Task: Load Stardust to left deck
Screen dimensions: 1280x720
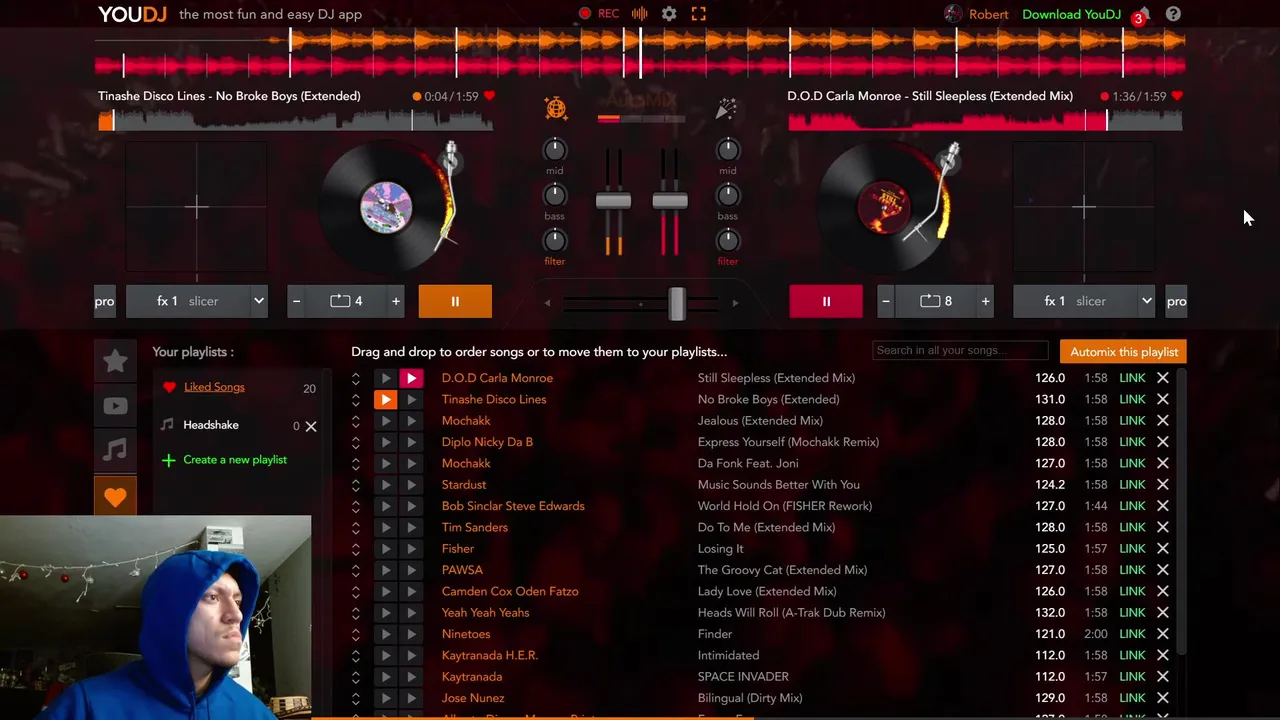Action: coord(385,485)
